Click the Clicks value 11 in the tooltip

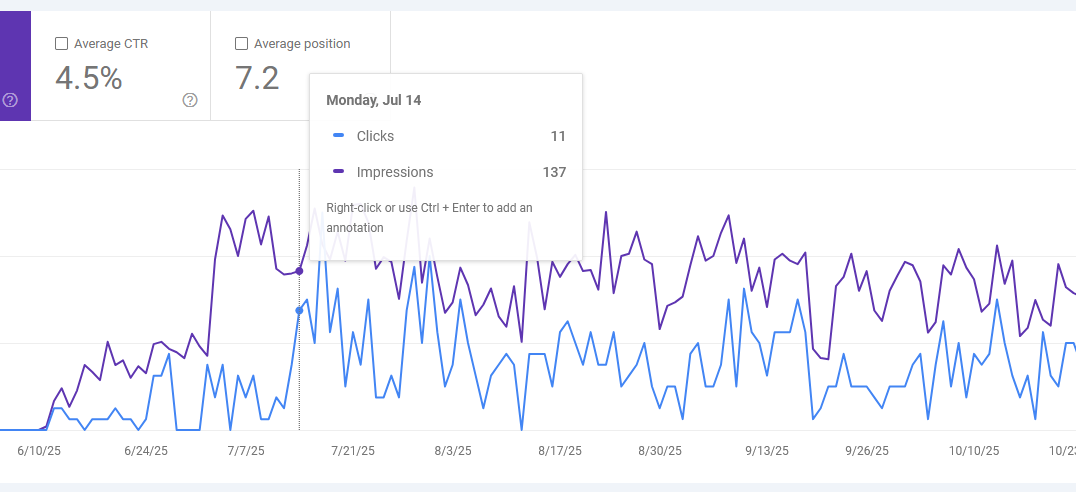click(558, 136)
